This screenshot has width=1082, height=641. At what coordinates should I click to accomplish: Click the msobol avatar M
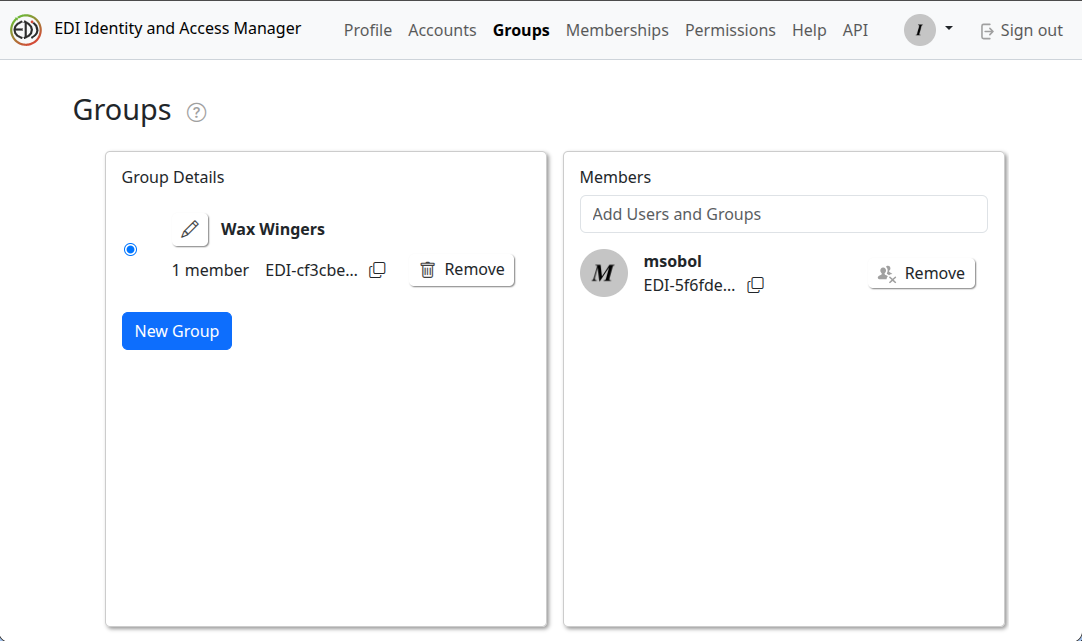(x=604, y=273)
